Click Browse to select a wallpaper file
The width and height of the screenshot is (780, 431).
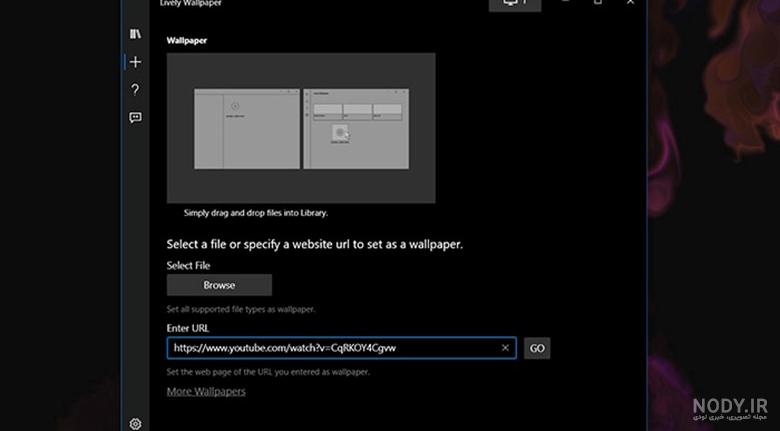[x=219, y=285]
